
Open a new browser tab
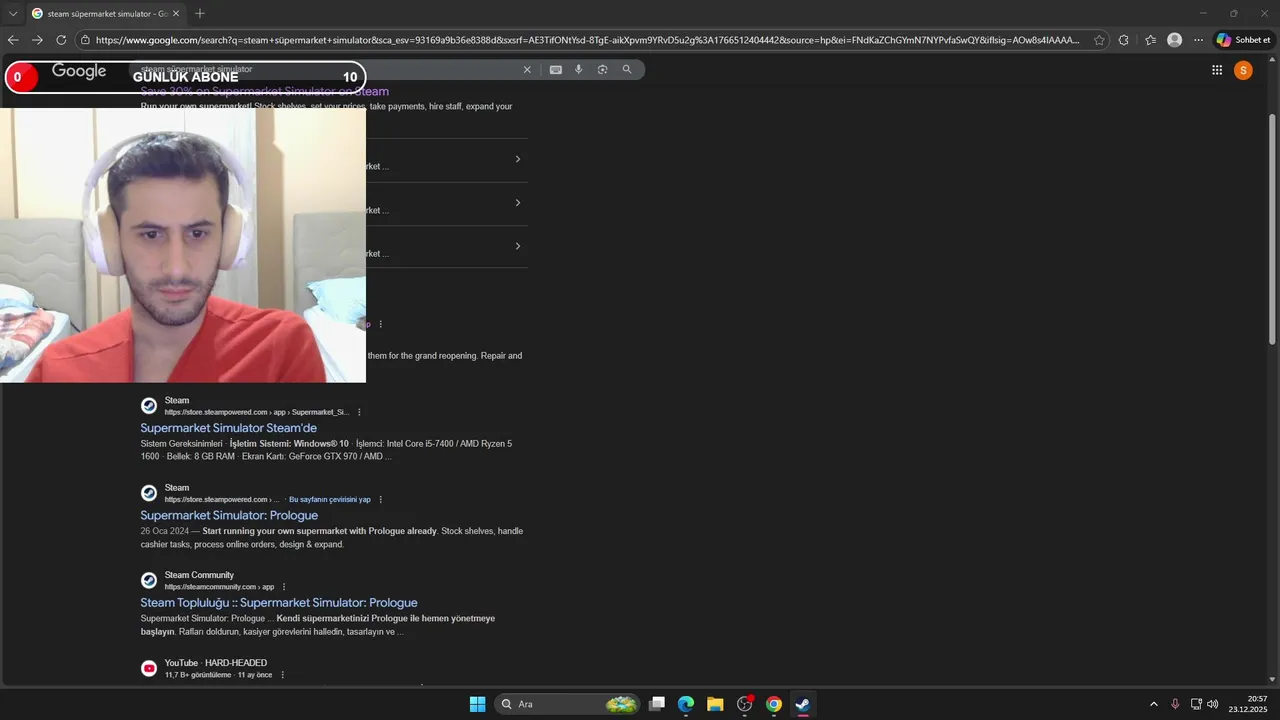(x=200, y=14)
